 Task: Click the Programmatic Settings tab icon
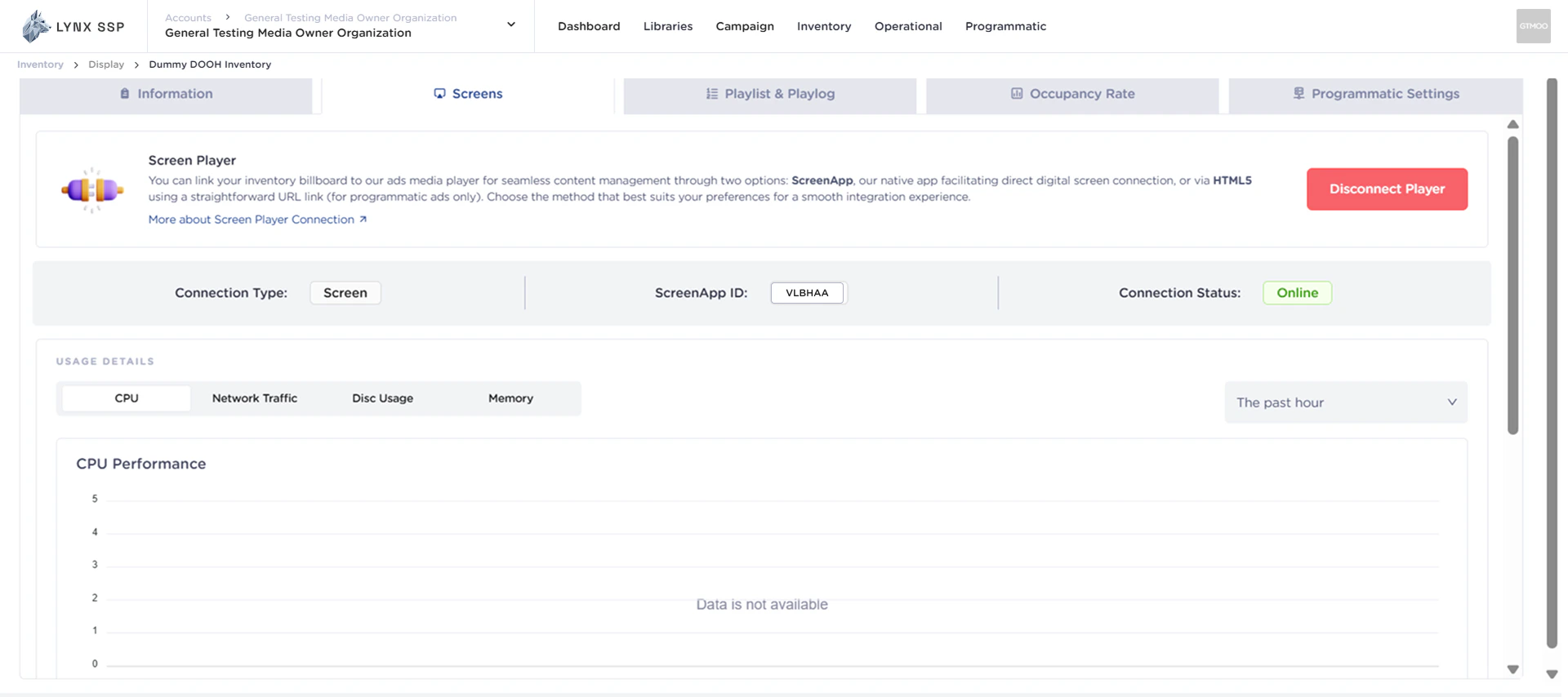[x=1298, y=94]
